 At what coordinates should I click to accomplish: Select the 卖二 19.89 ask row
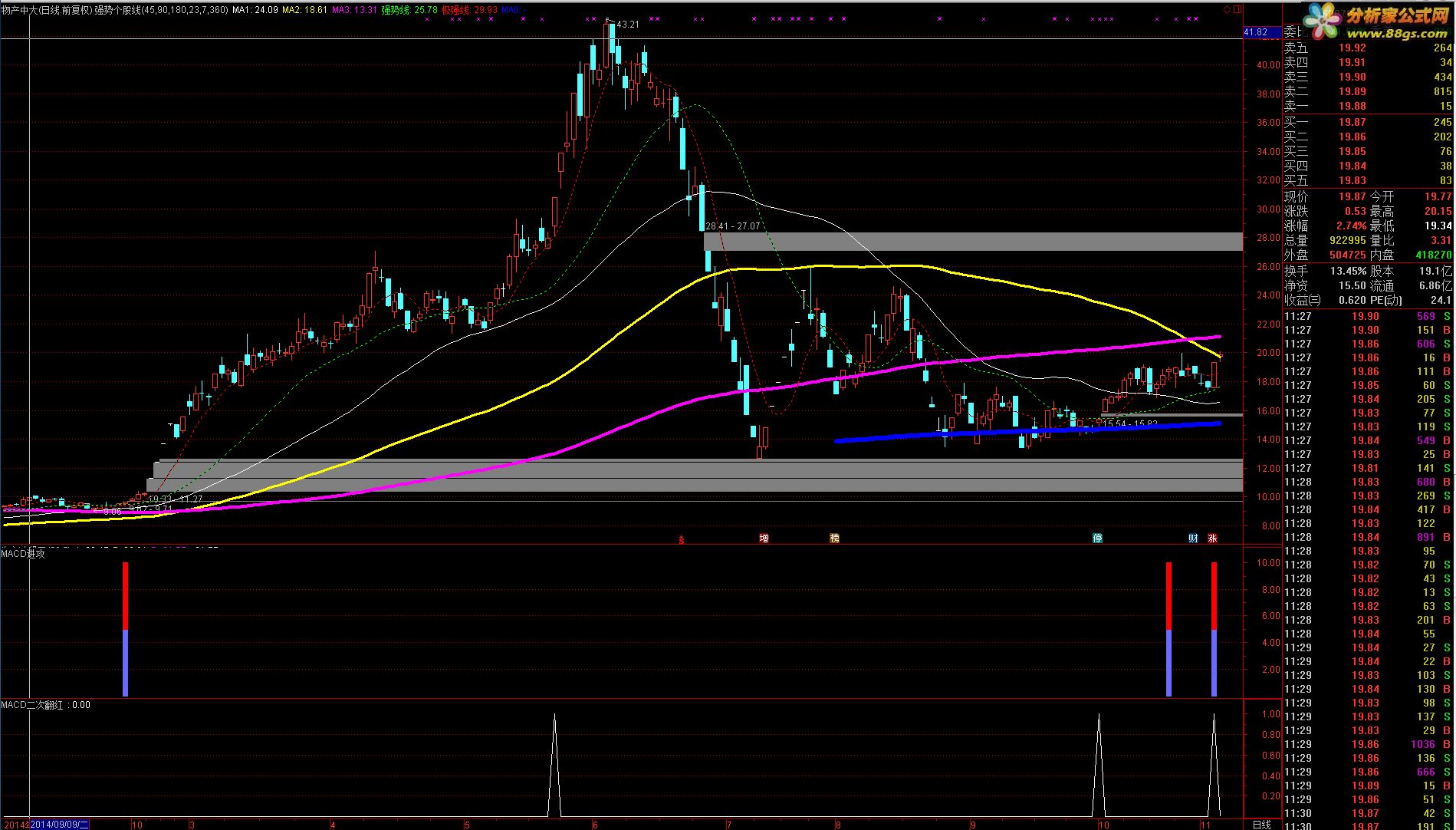(x=1369, y=91)
